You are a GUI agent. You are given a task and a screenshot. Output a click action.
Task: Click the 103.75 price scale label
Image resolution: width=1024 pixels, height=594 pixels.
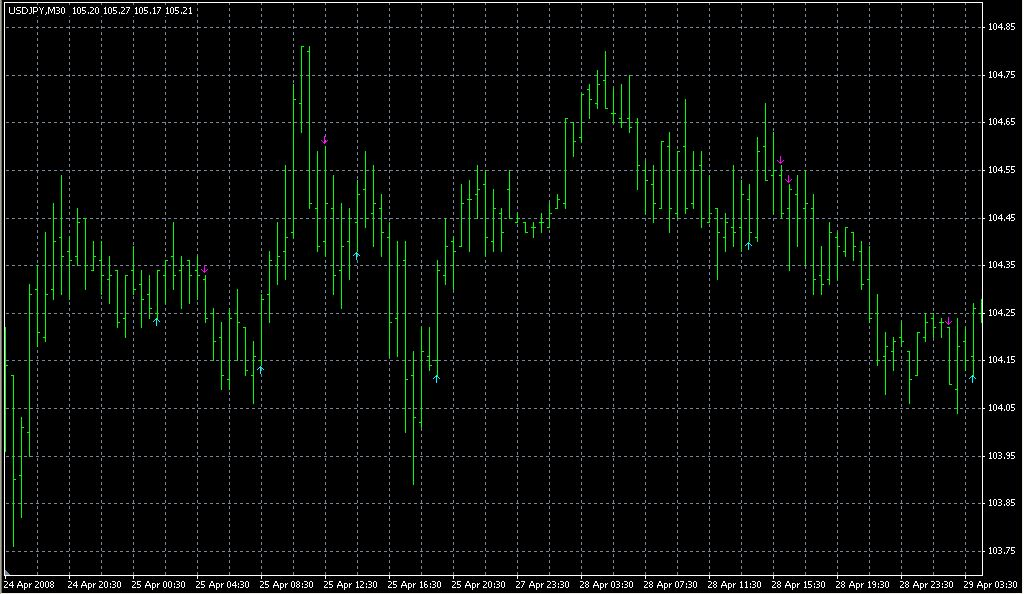tap(1002, 551)
